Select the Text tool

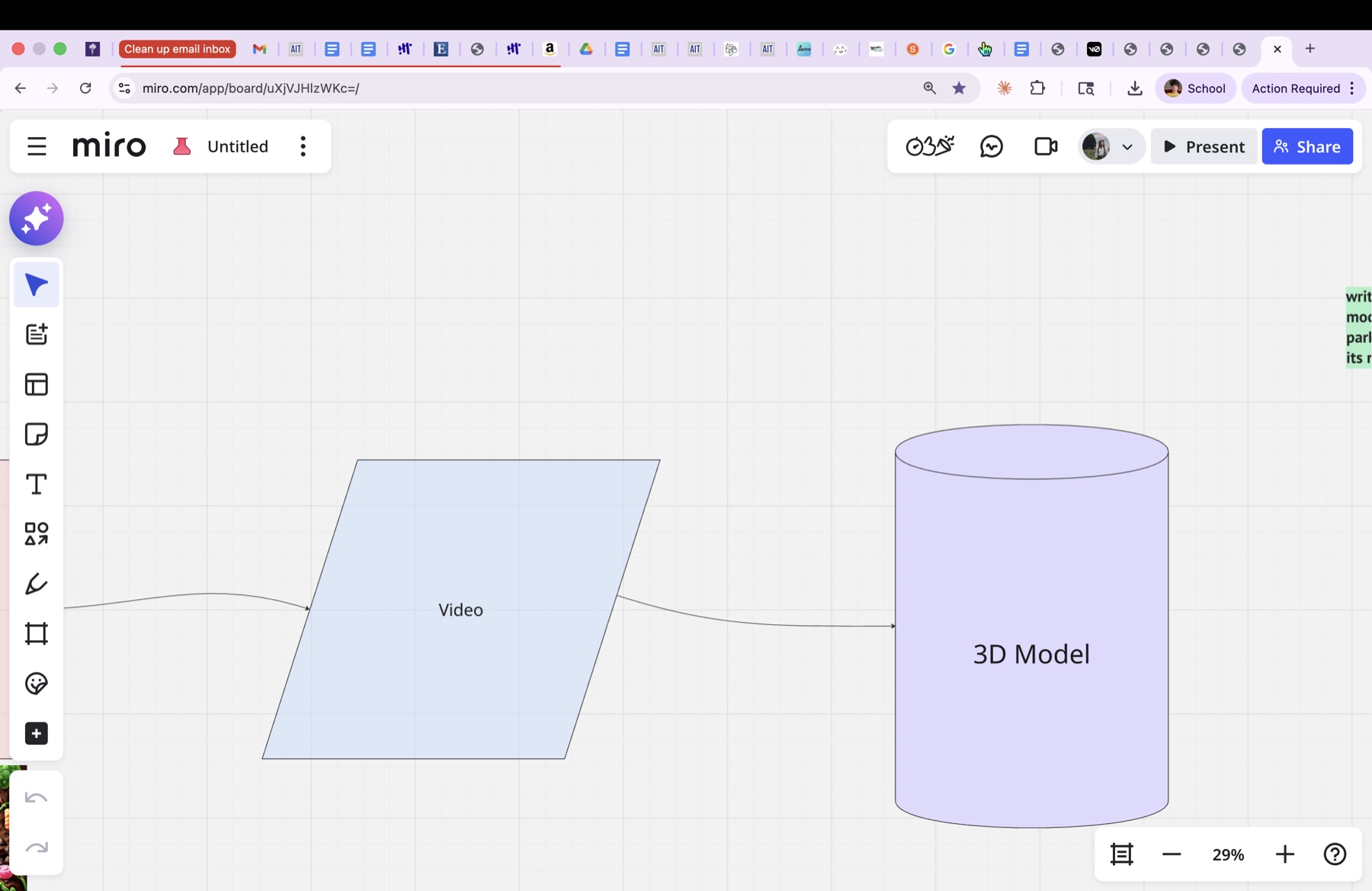pos(36,484)
